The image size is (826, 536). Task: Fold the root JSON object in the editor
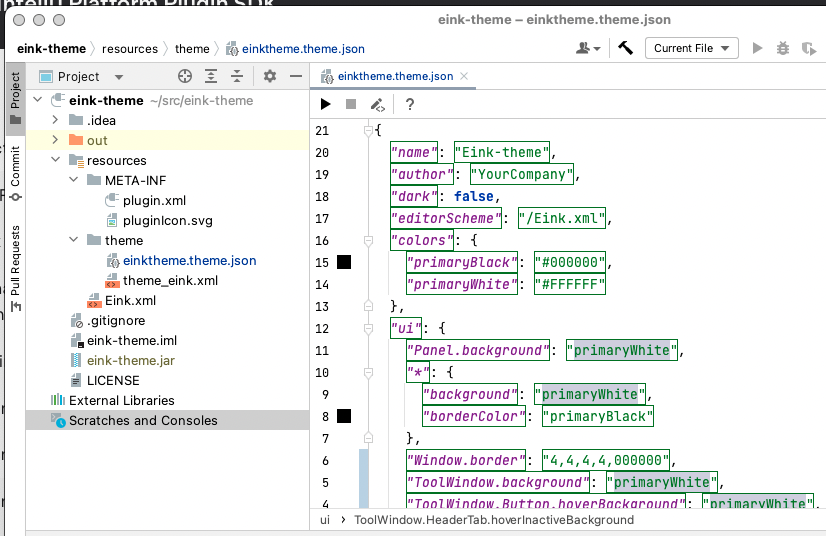point(368,130)
